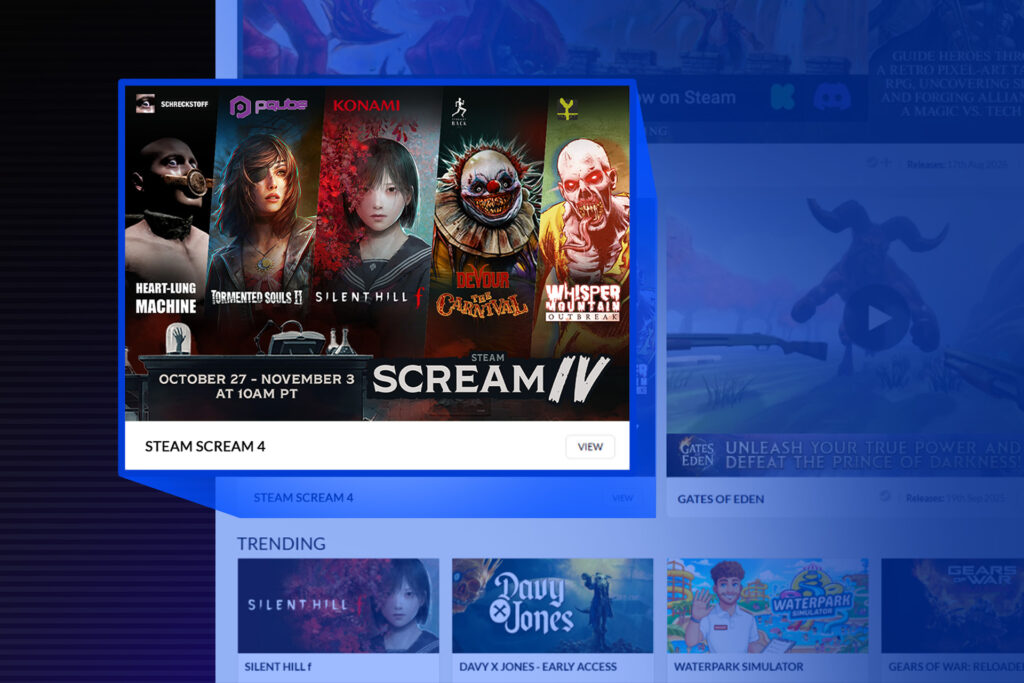1024x683 pixels.
Task: Play the Gates of Eden video
Action: tap(876, 318)
